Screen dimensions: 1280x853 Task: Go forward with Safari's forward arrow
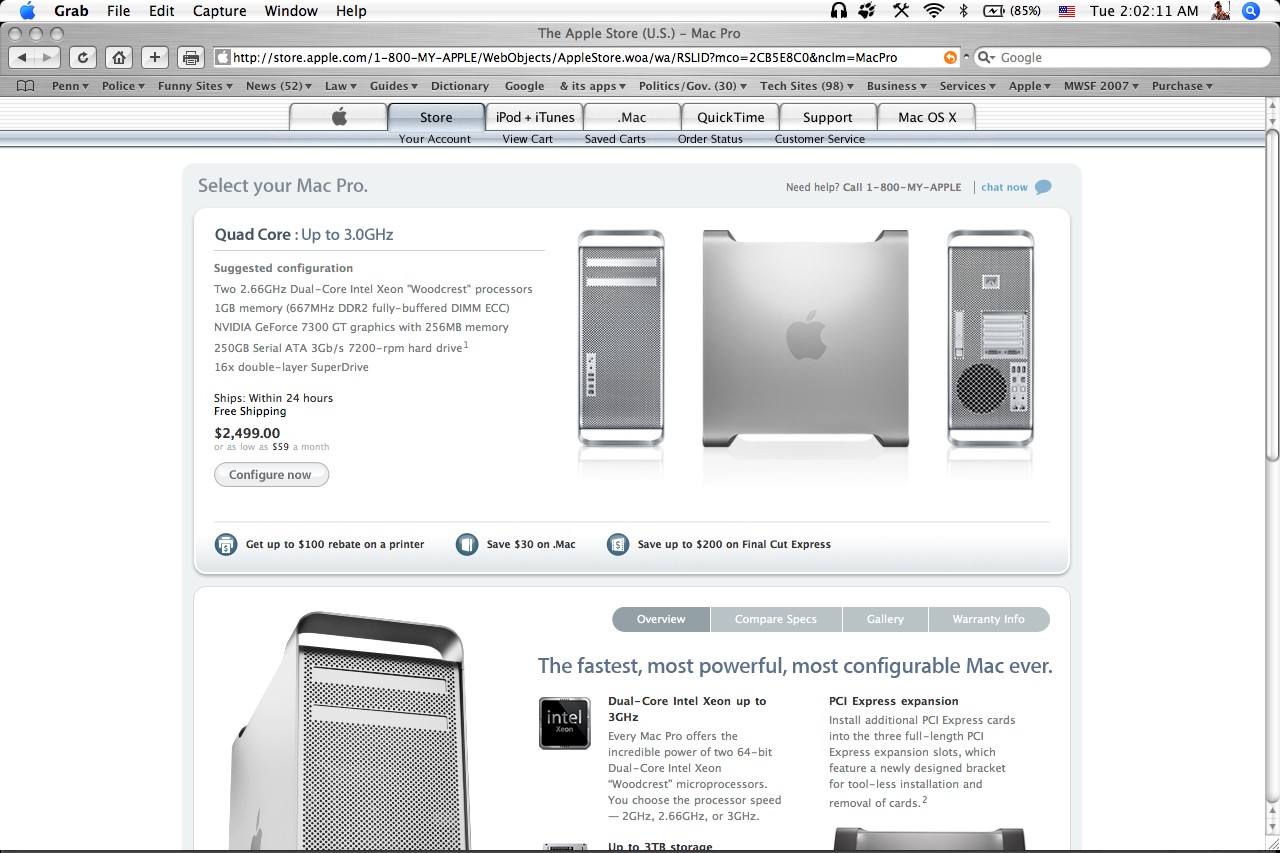point(47,58)
